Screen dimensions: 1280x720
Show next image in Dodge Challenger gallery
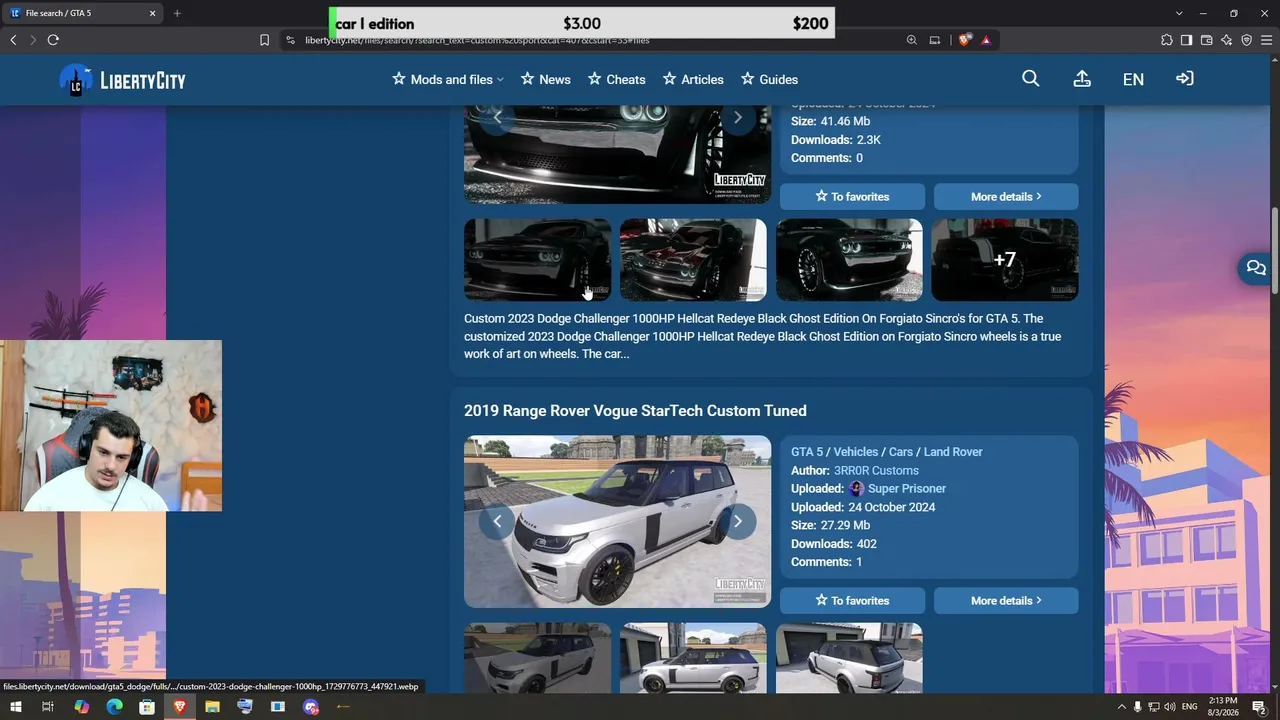(738, 118)
